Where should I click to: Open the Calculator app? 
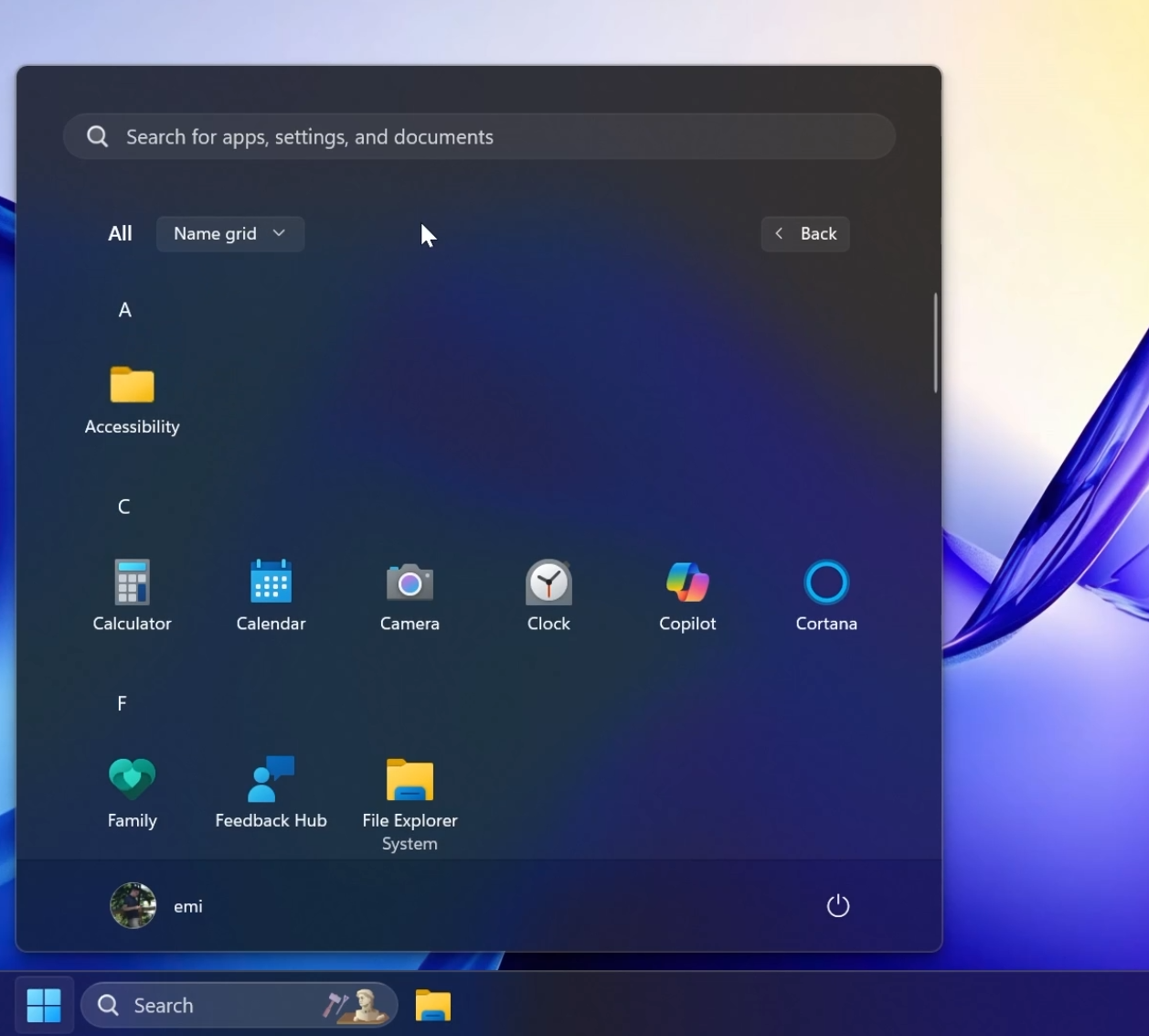click(x=132, y=594)
